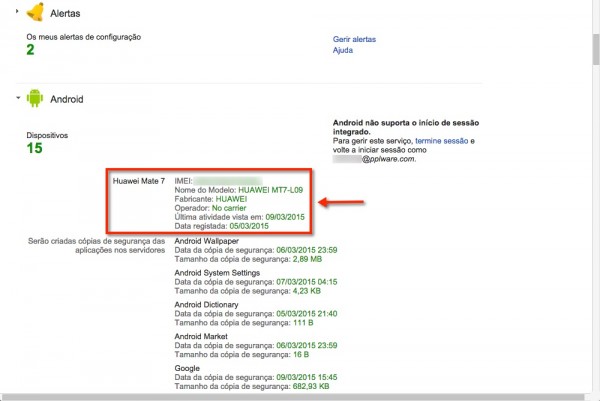Collapse the Android section arrow
Screen dimensions: 600x401
tap(18, 98)
